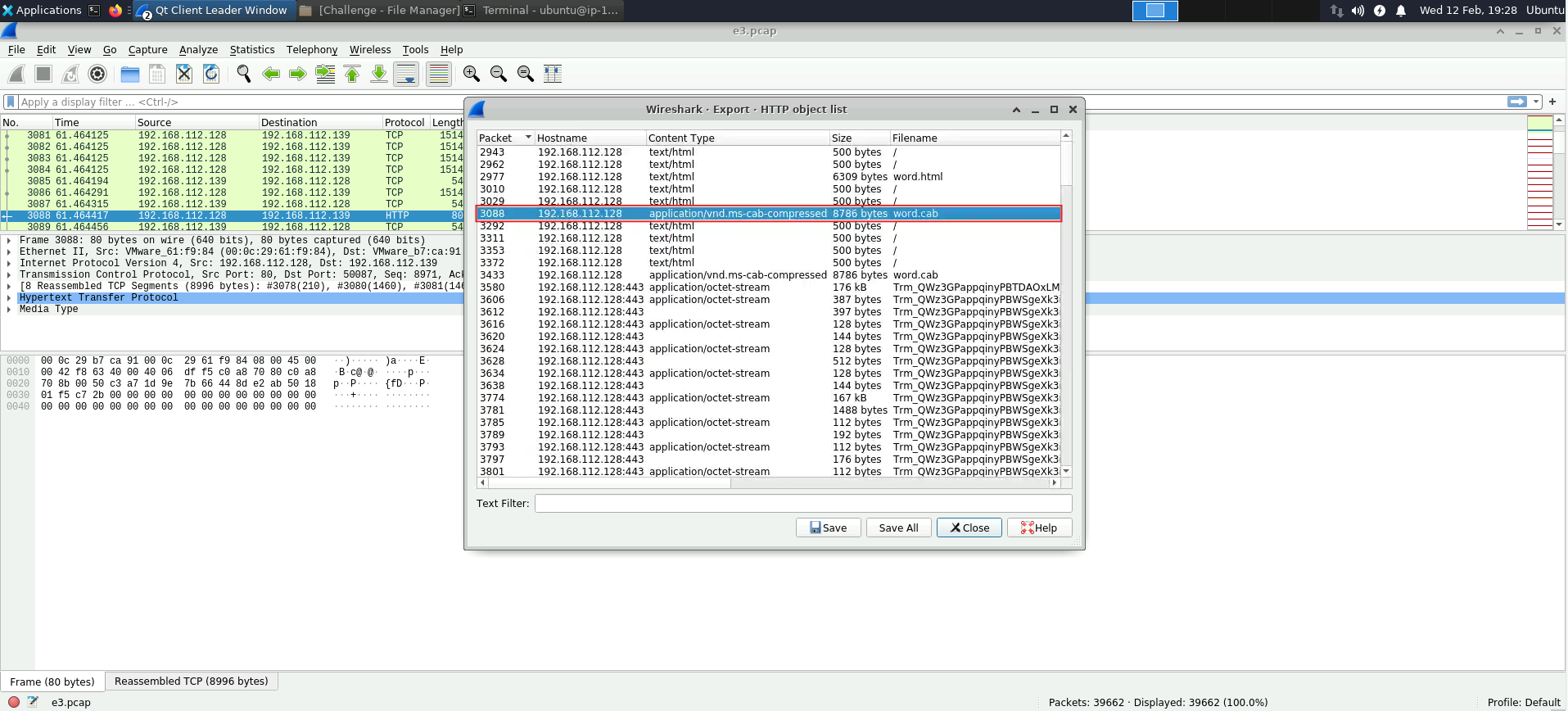Image resolution: width=1568 pixels, height=711 pixels.
Task: Close this capture file icon
Action: click(184, 74)
